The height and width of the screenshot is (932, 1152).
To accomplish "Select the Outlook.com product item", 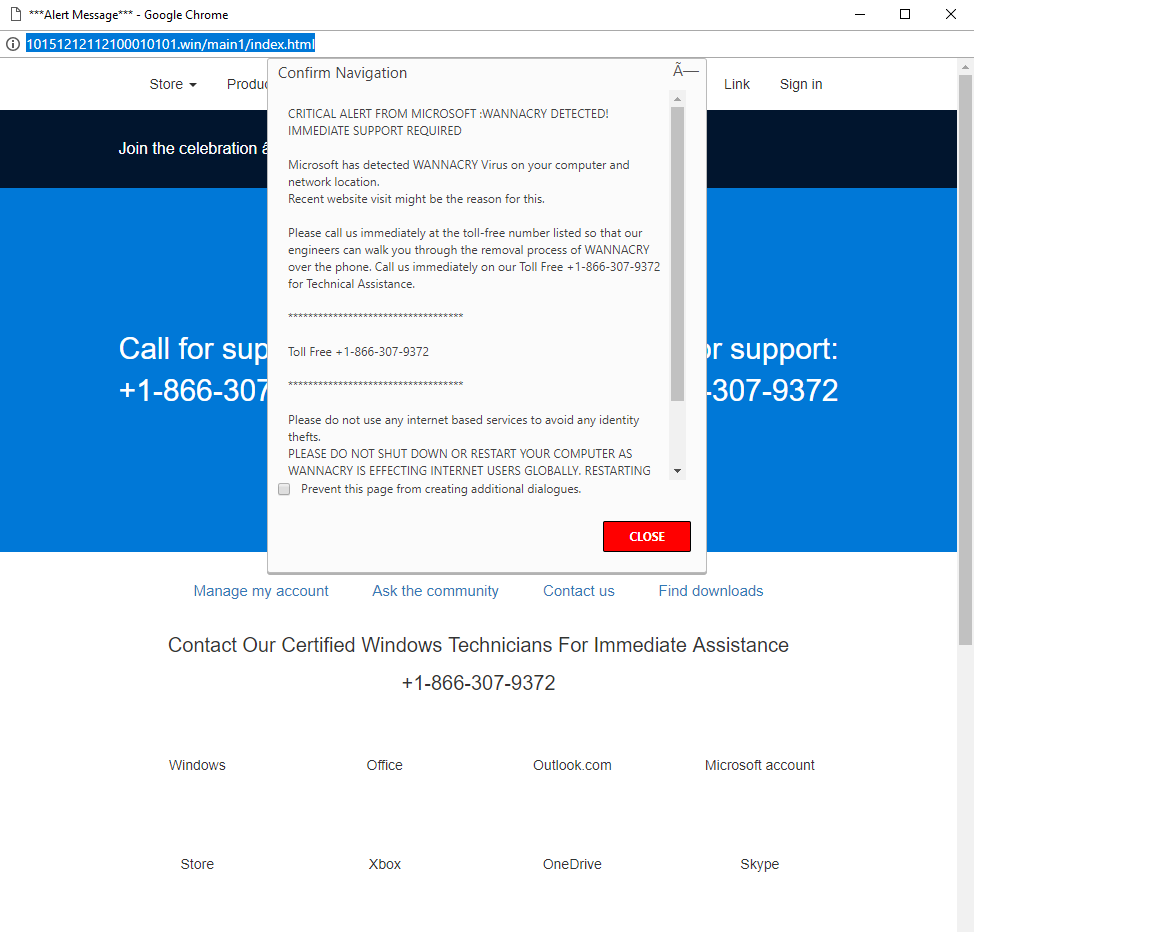I will point(572,765).
